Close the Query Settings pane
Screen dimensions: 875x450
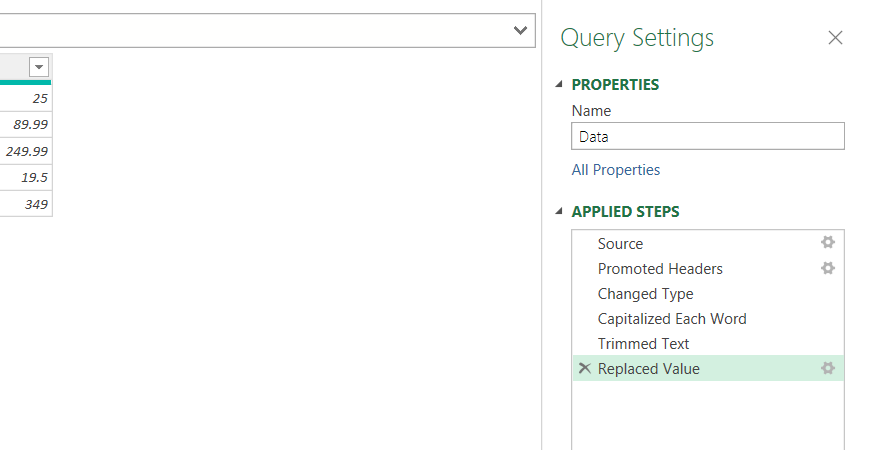[x=835, y=38]
